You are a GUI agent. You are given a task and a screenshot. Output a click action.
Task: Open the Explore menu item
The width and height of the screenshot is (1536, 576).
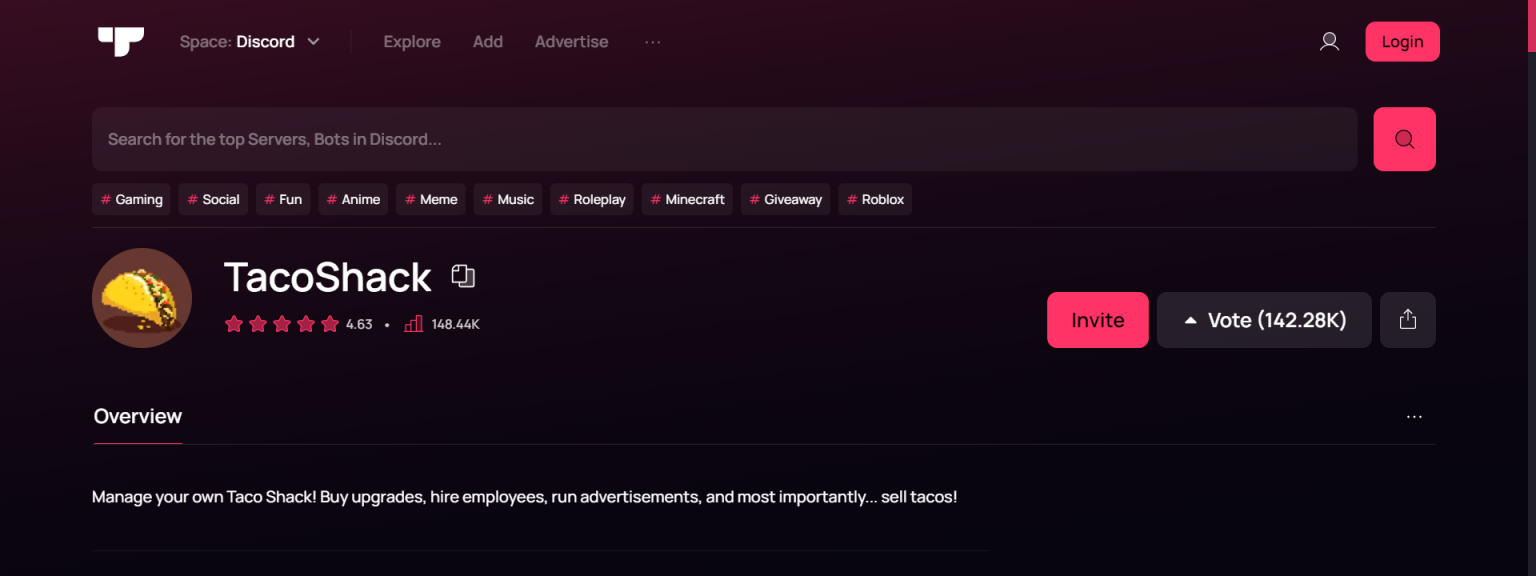412,41
